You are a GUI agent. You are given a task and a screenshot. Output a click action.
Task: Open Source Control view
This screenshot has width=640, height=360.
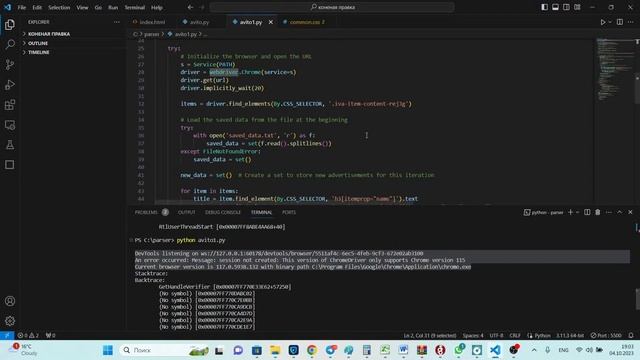click(10, 64)
